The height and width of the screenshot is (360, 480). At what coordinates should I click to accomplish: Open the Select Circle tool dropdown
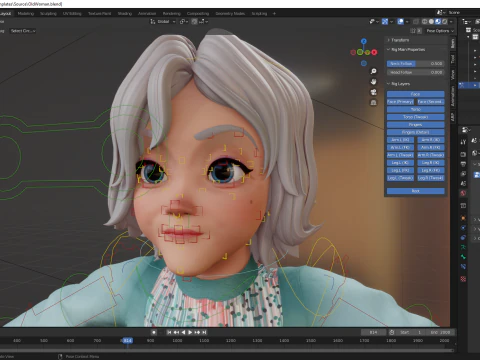point(23,31)
